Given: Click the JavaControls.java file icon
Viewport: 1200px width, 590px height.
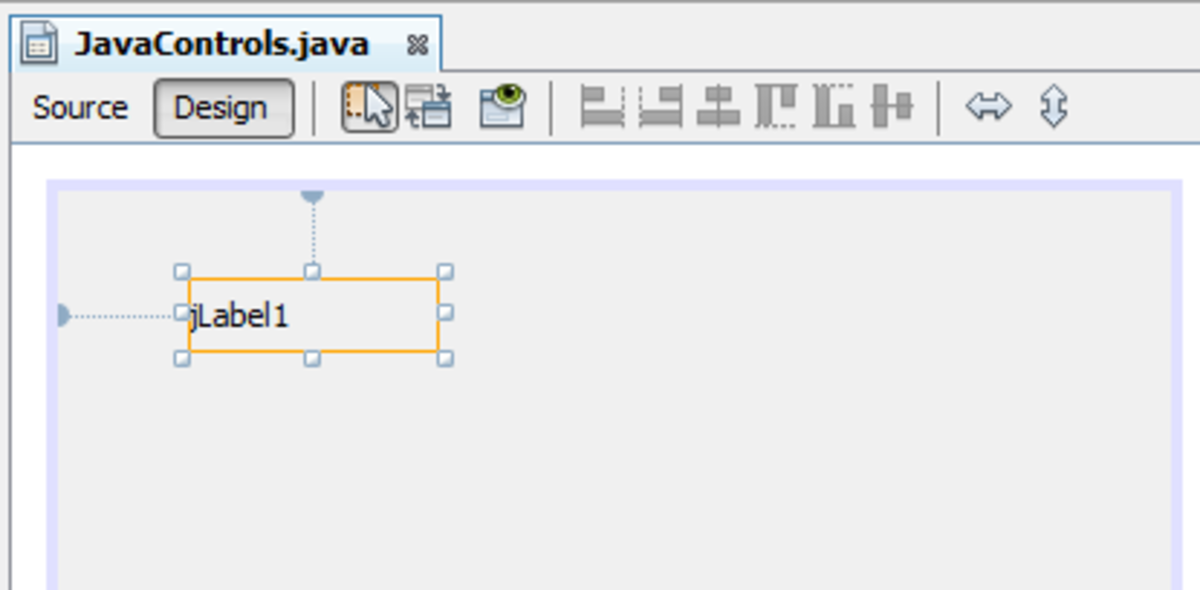Looking at the screenshot, I should click(41, 45).
